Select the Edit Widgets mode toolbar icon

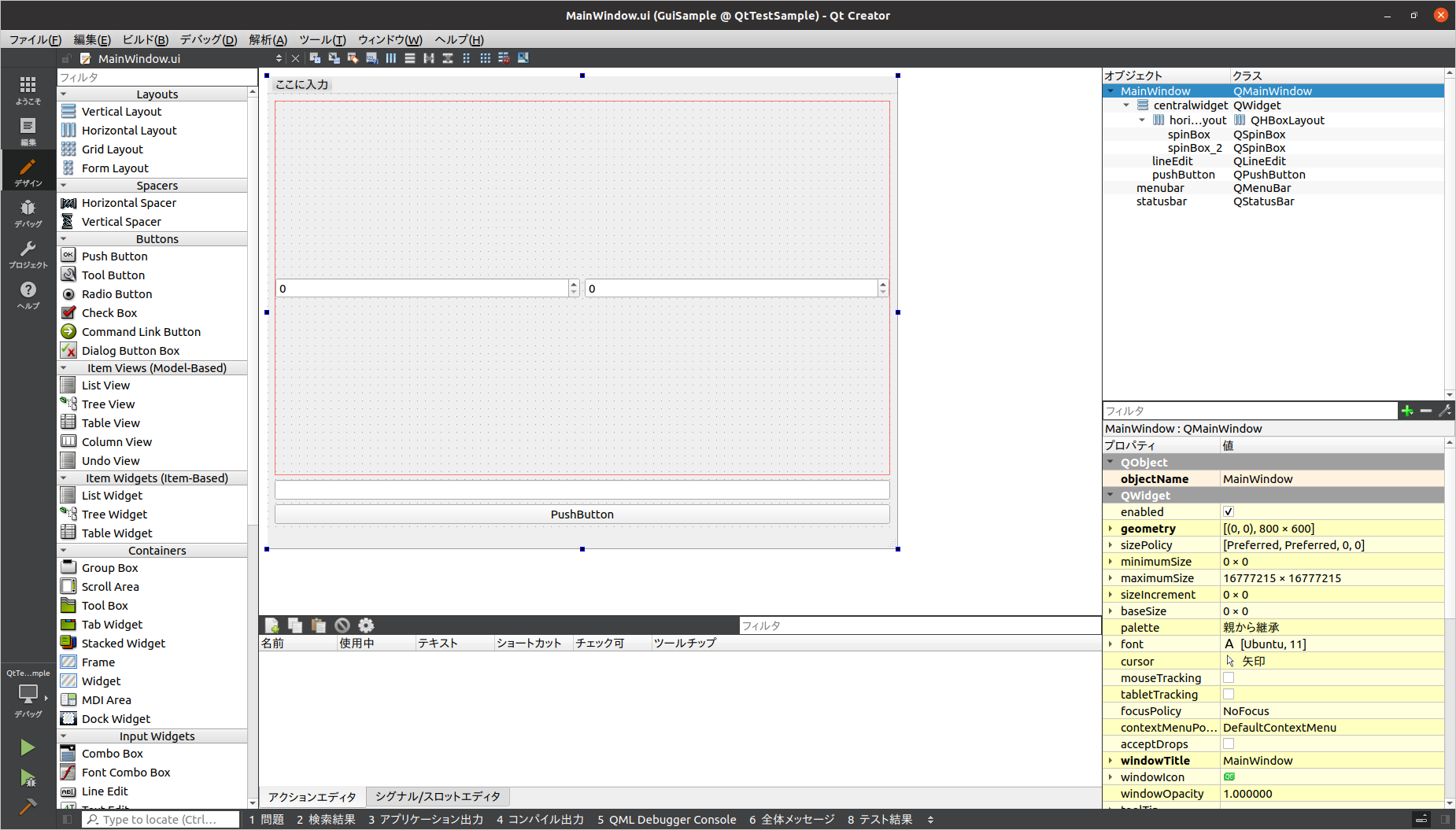pos(315,58)
